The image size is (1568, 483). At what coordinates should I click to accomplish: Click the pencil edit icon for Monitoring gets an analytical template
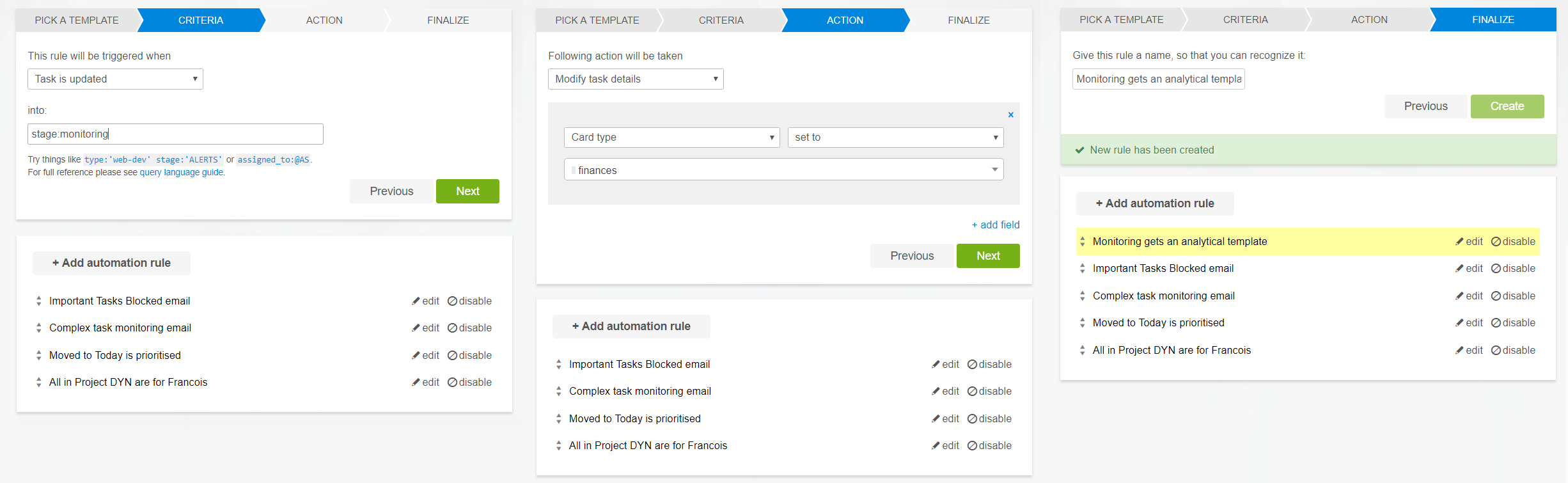click(x=1459, y=242)
